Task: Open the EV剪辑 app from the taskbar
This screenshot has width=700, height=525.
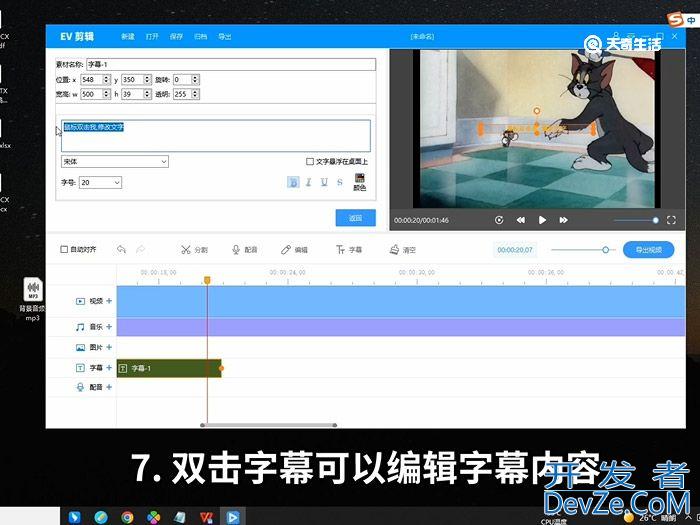Action: (233, 517)
